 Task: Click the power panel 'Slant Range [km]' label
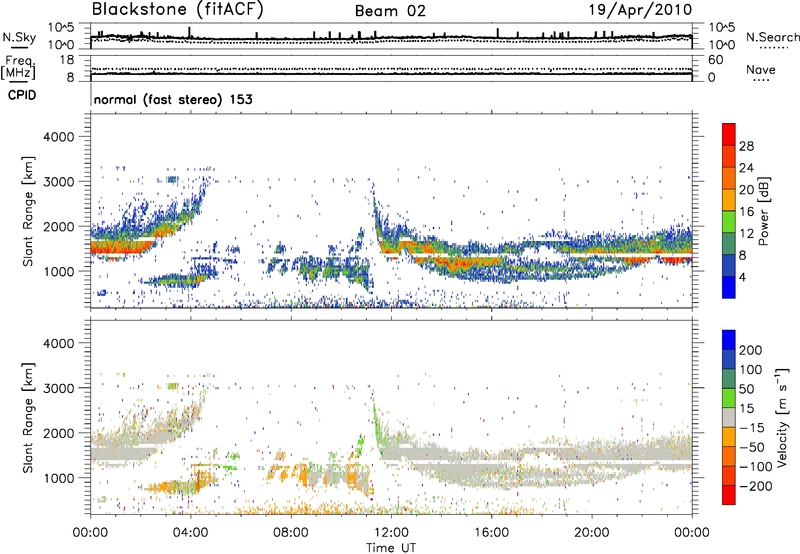coord(28,211)
